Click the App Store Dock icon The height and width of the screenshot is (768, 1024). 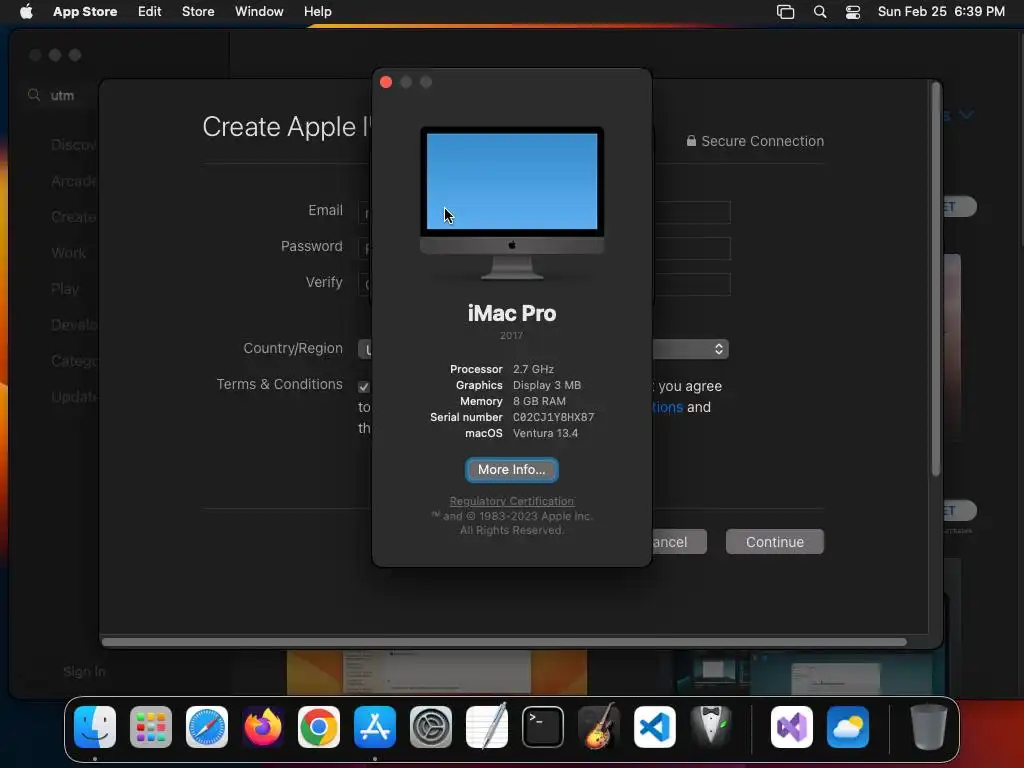[375, 727]
